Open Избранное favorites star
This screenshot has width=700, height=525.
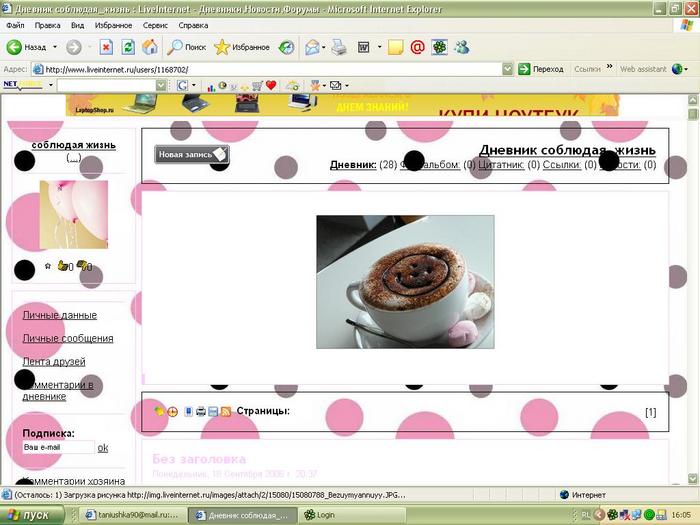[242, 47]
